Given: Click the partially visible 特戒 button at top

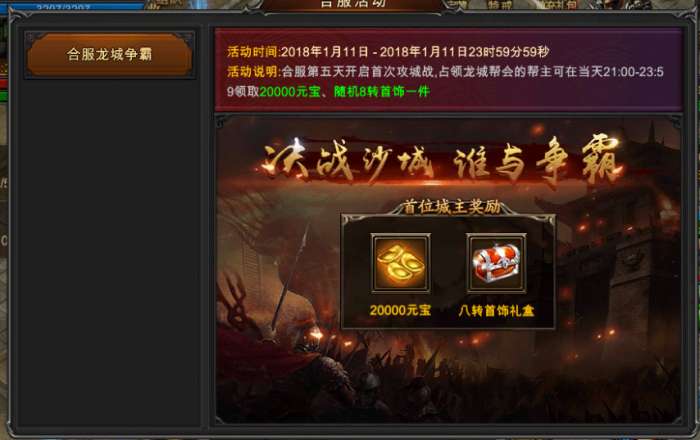Looking at the screenshot, I should click(500, 5).
